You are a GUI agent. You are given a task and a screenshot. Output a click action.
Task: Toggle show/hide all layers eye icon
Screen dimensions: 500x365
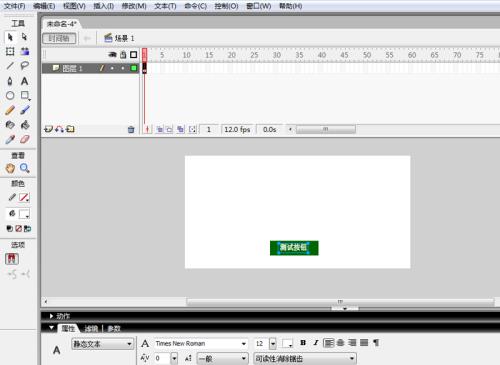112,55
